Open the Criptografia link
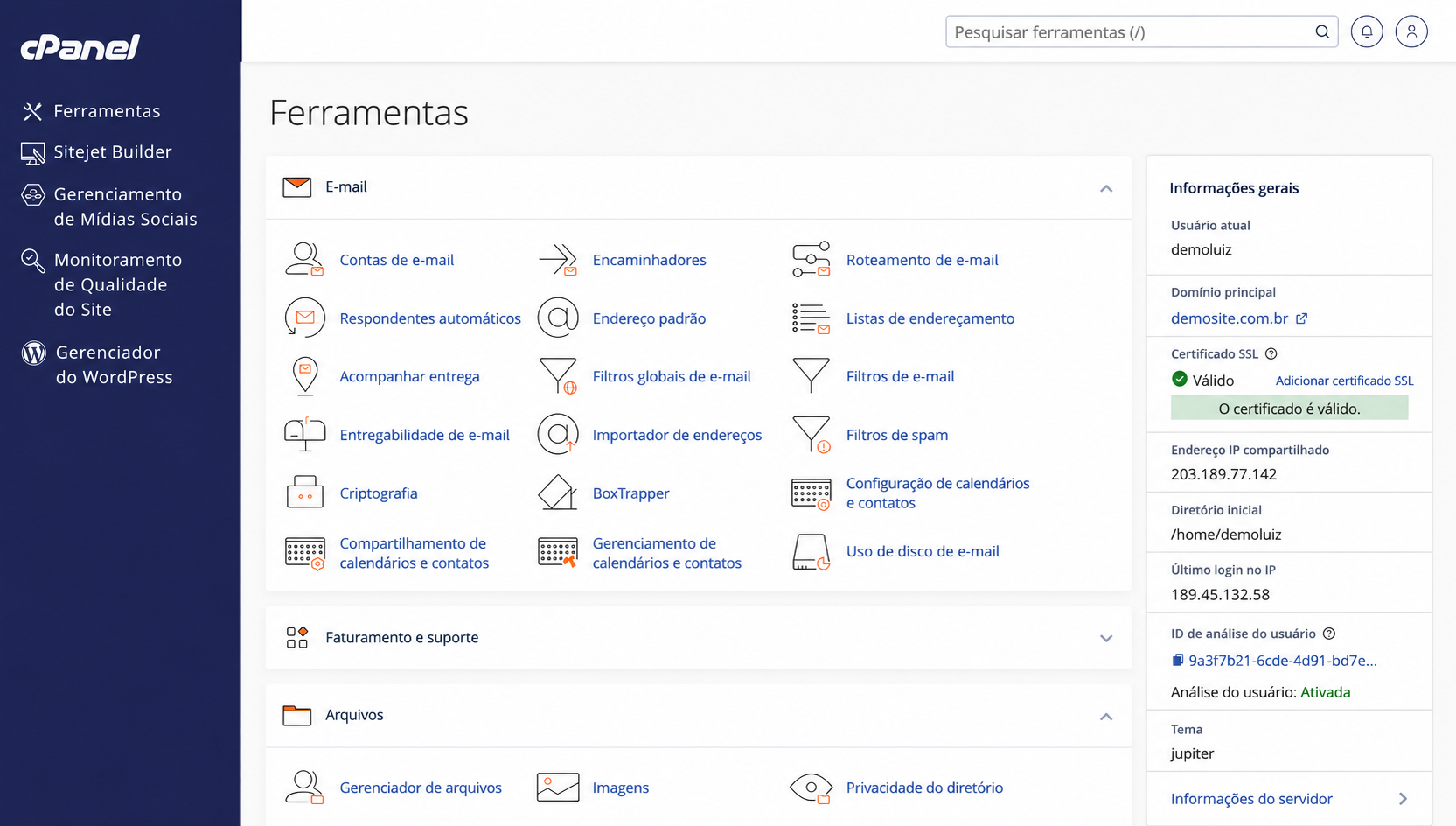Image resolution: width=1456 pixels, height=826 pixels. tap(379, 493)
